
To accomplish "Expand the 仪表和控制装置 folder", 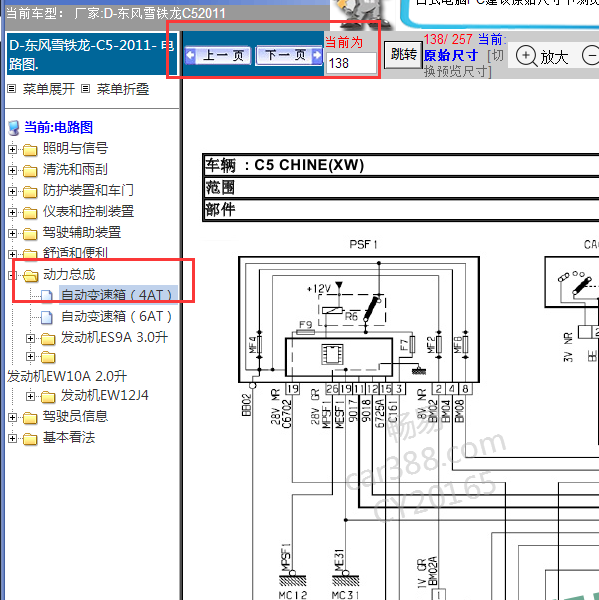I will (x=12, y=212).
